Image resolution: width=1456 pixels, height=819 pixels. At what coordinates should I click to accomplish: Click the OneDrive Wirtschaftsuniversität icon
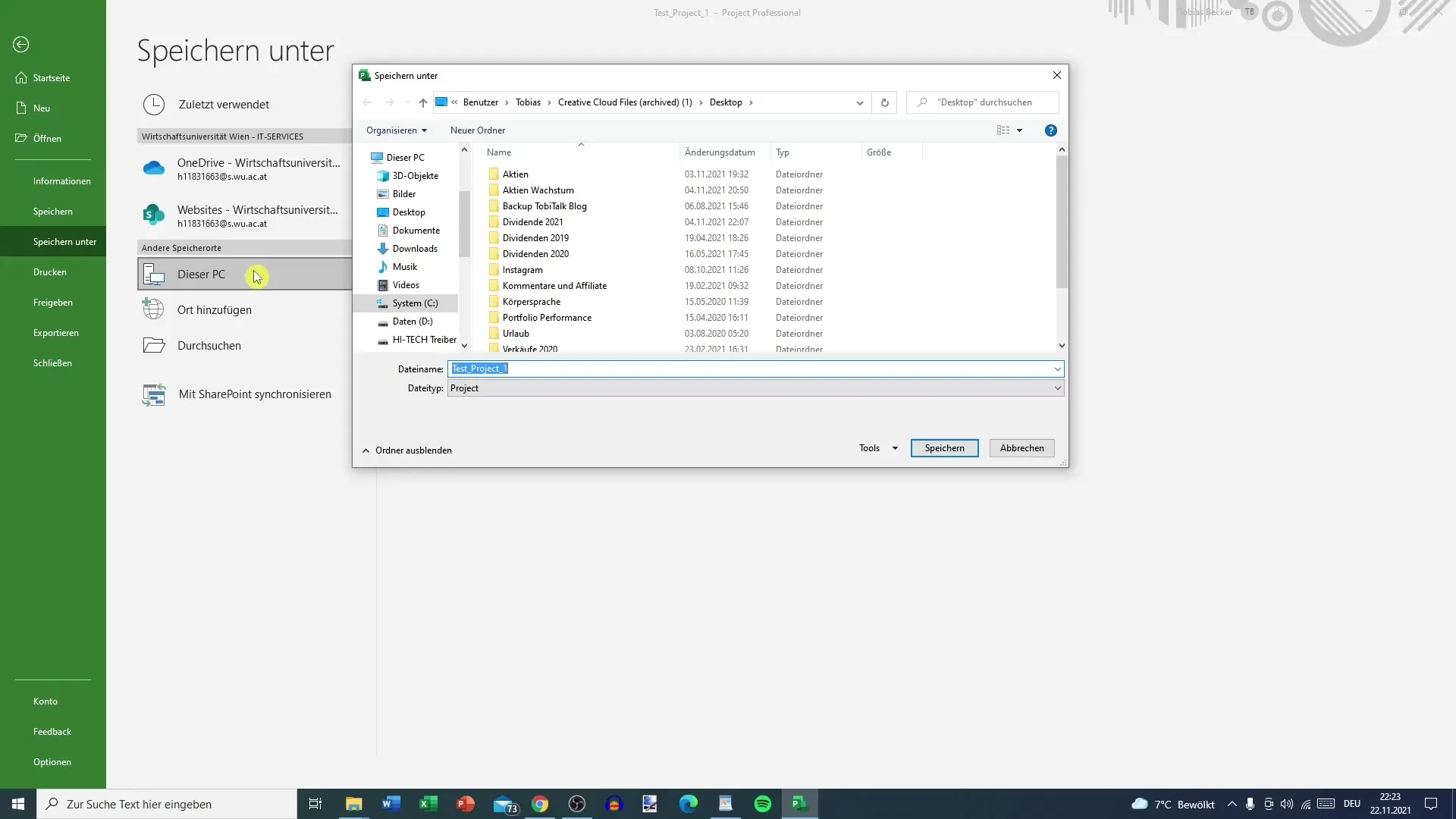tap(154, 168)
